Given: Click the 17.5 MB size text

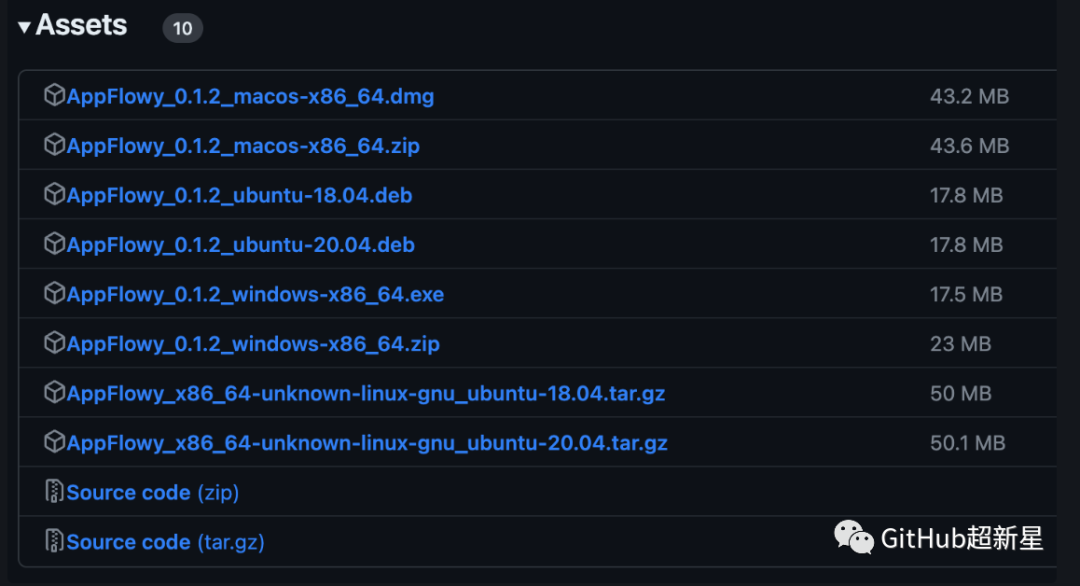Looking at the screenshot, I should (966, 295).
